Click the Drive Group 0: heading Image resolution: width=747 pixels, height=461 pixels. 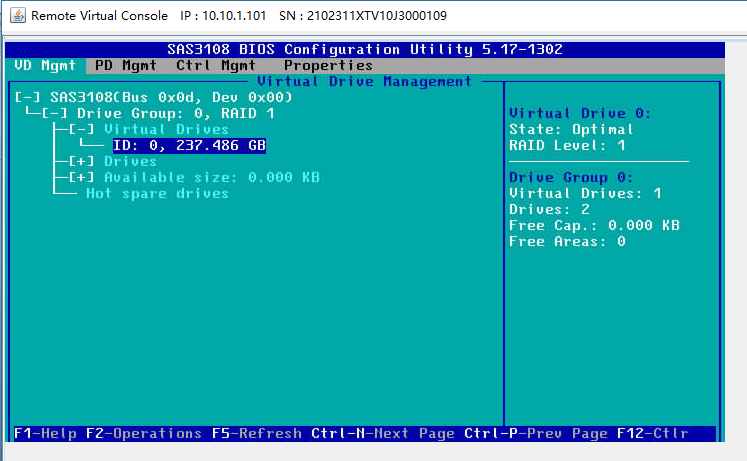pyautogui.click(x=571, y=178)
